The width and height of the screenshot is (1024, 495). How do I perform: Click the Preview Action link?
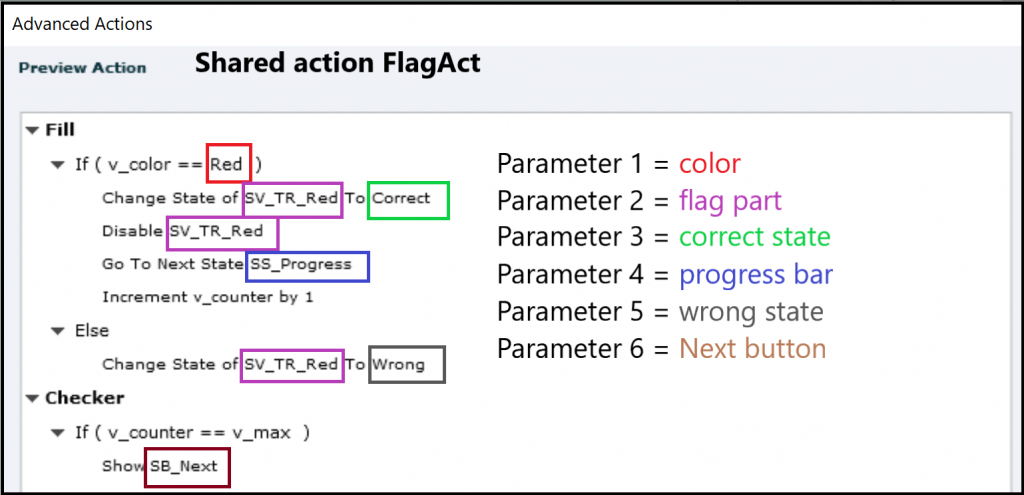82,68
